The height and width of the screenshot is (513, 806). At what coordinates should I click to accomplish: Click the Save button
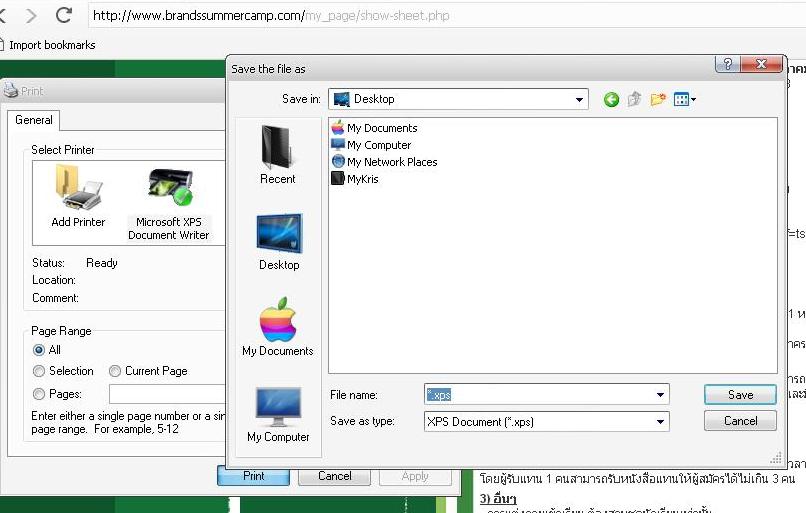740,395
